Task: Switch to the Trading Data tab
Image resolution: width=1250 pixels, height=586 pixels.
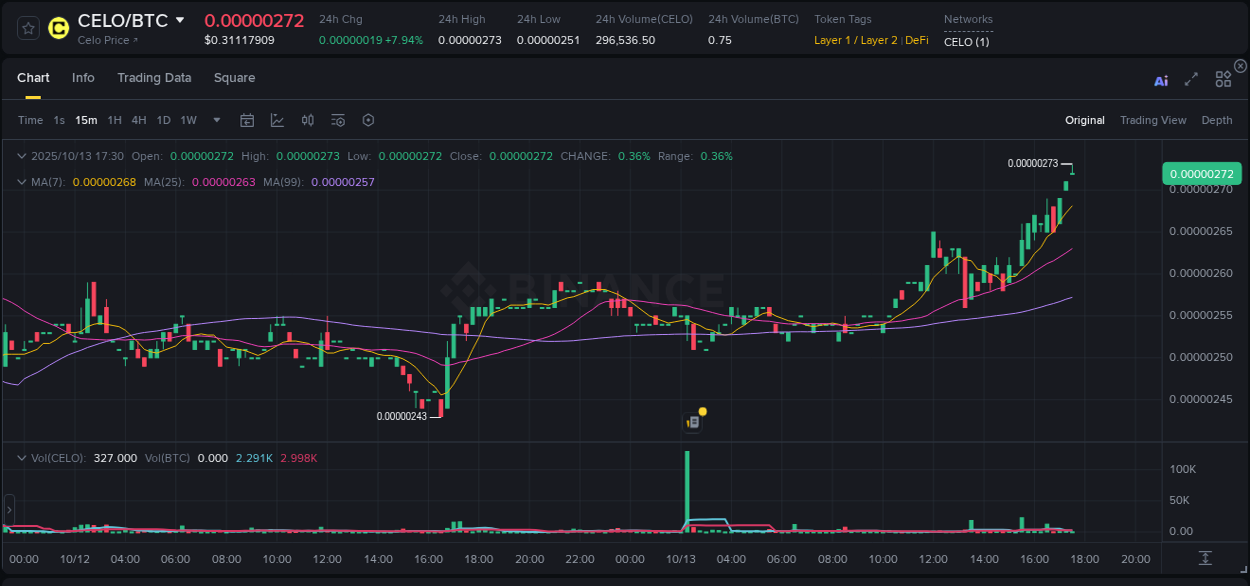Action: (154, 78)
